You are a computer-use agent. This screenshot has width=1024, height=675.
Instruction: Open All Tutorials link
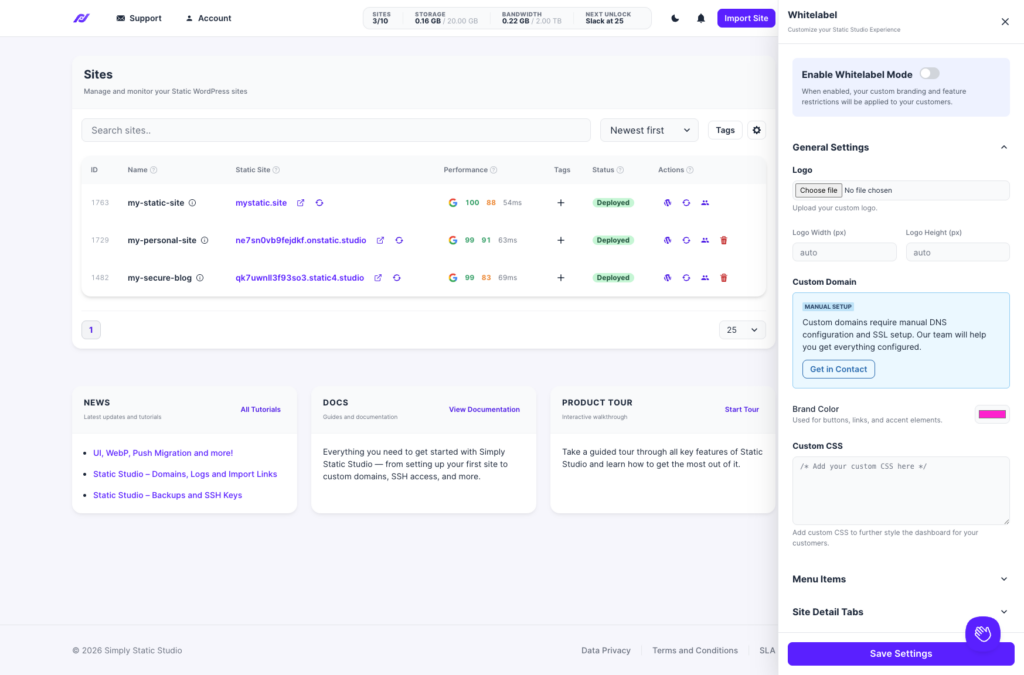tap(261, 409)
